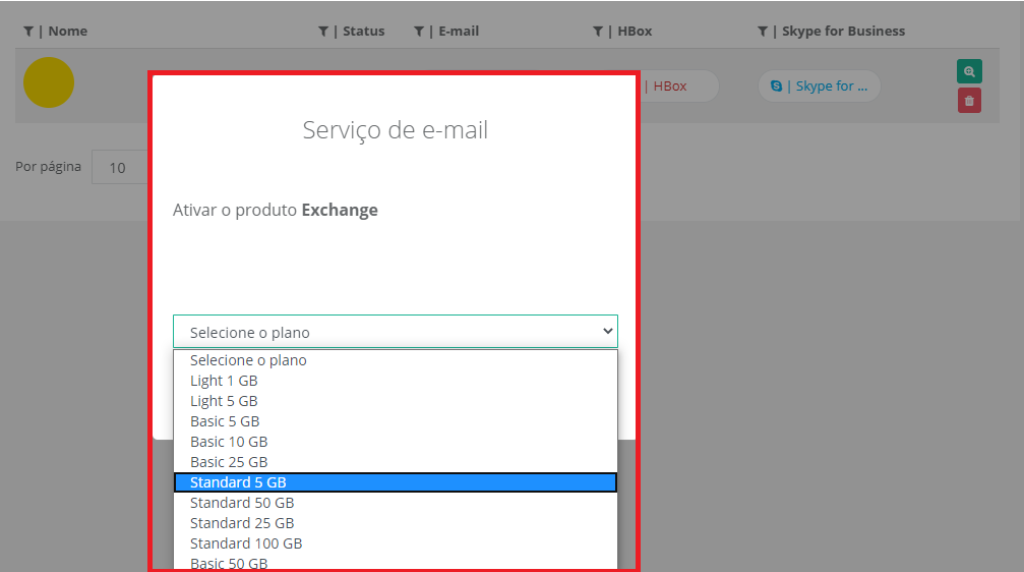The image size is (1024, 572).
Task: Click the green magnifier view icon
Action: pyautogui.click(x=969, y=71)
